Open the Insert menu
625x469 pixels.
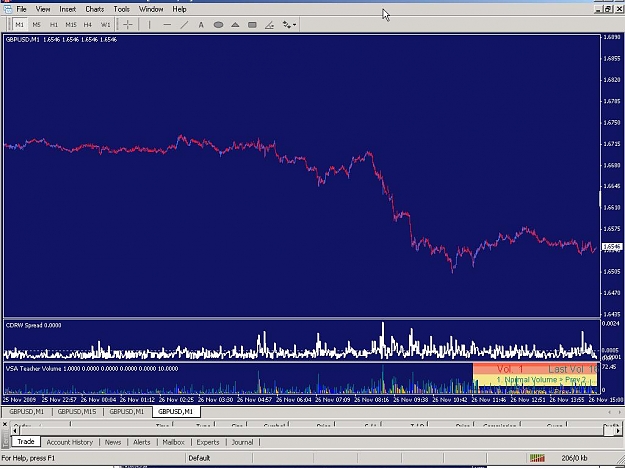click(x=68, y=9)
